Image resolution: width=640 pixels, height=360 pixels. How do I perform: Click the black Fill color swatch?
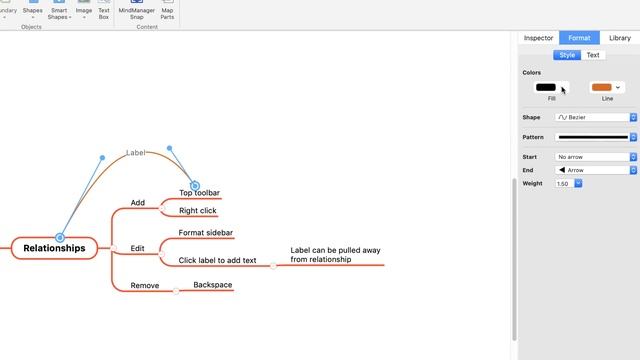(x=546, y=87)
